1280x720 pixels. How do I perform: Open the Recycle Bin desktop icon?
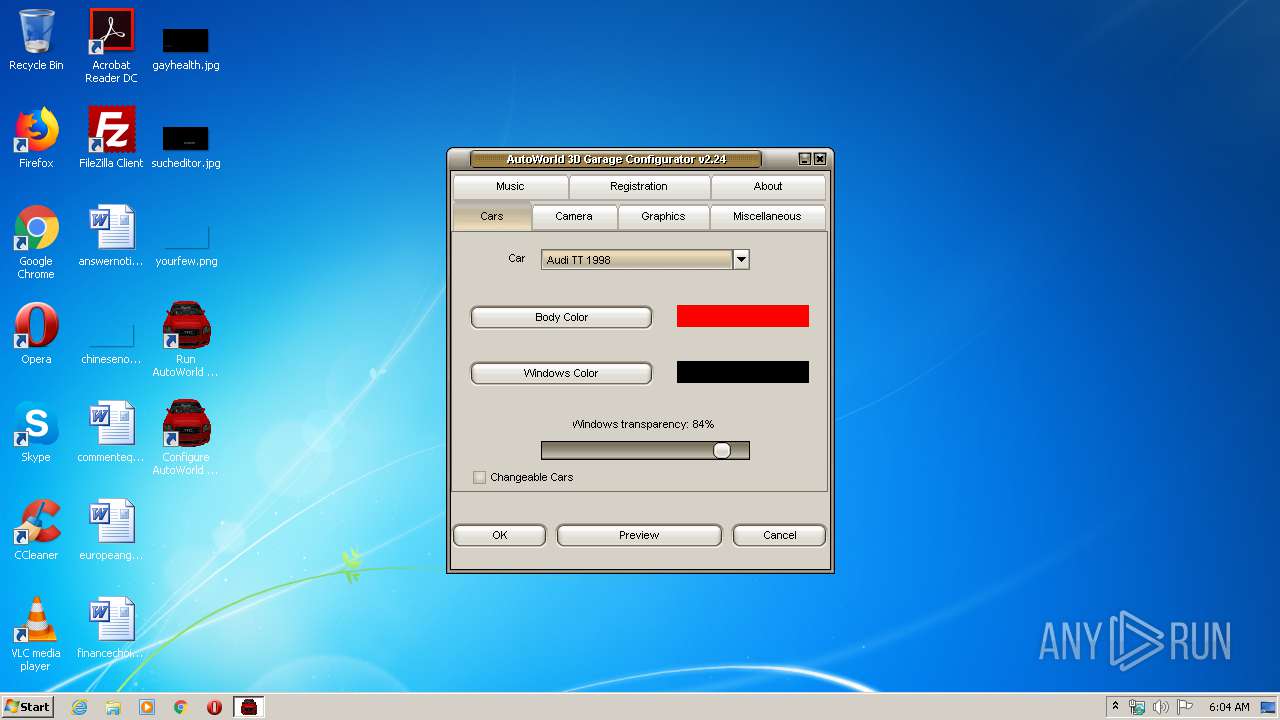click(x=36, y=41)
